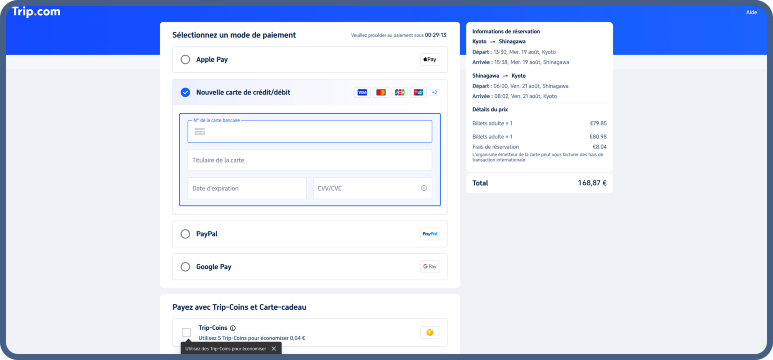This screenshot has width=773, height=360.
Task: Focus the Titulaire de la carte field
Action: 310,160
